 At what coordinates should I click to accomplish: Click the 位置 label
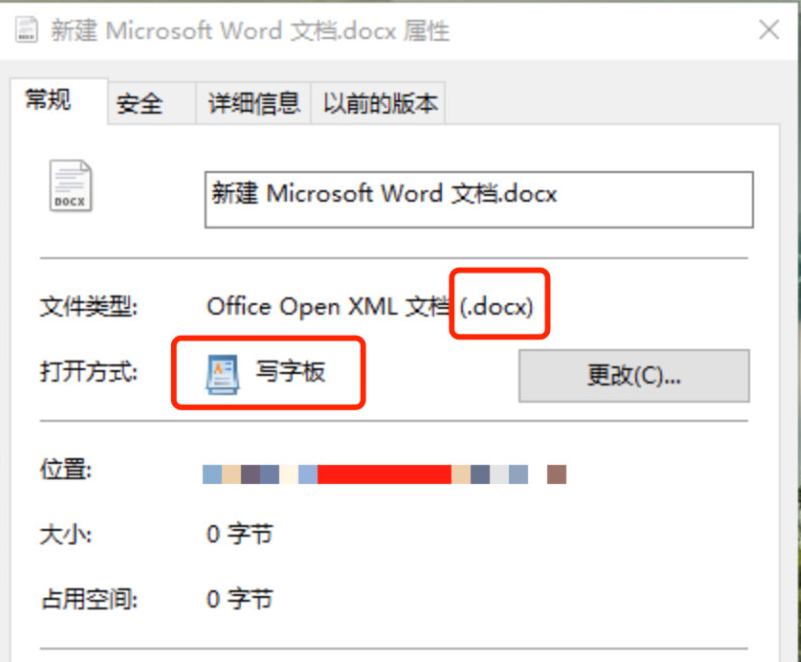[x=66, y=469]
